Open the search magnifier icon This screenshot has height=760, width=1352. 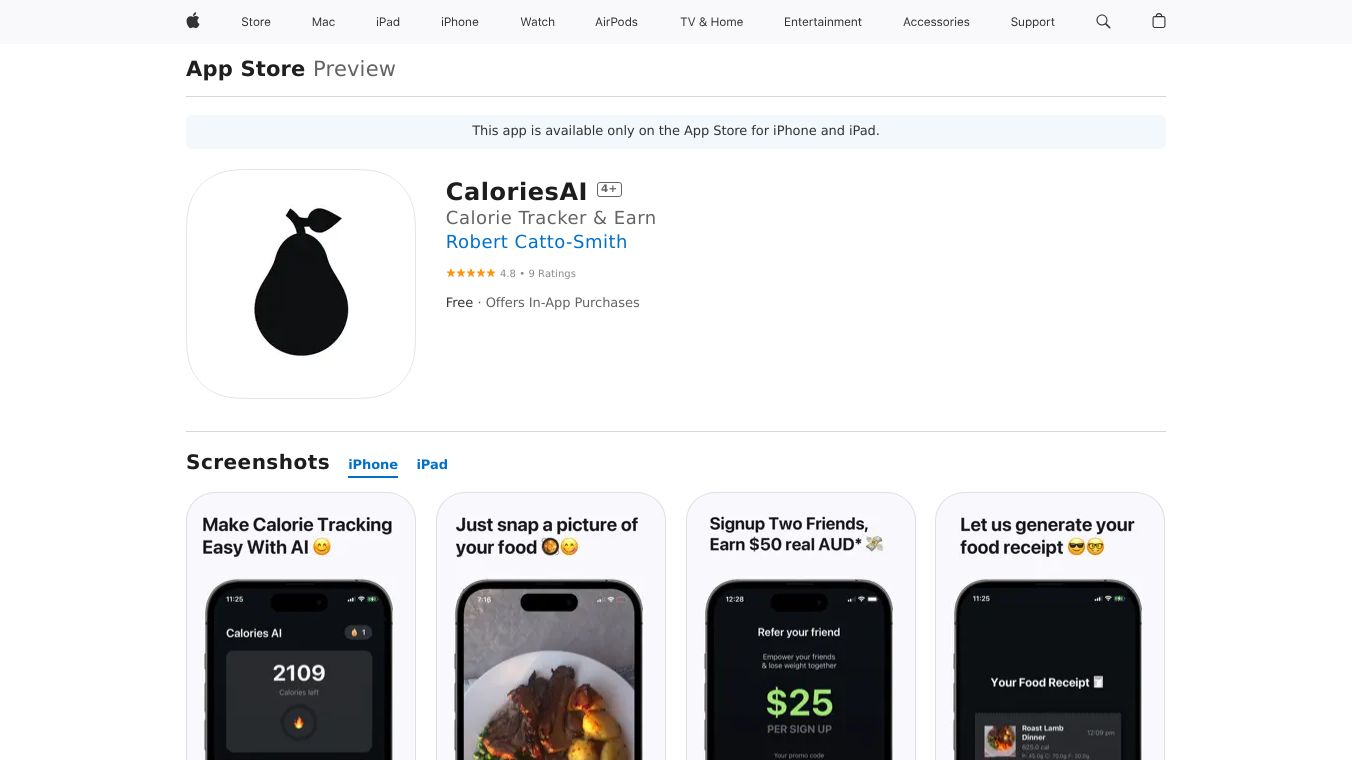(1103, 21)
